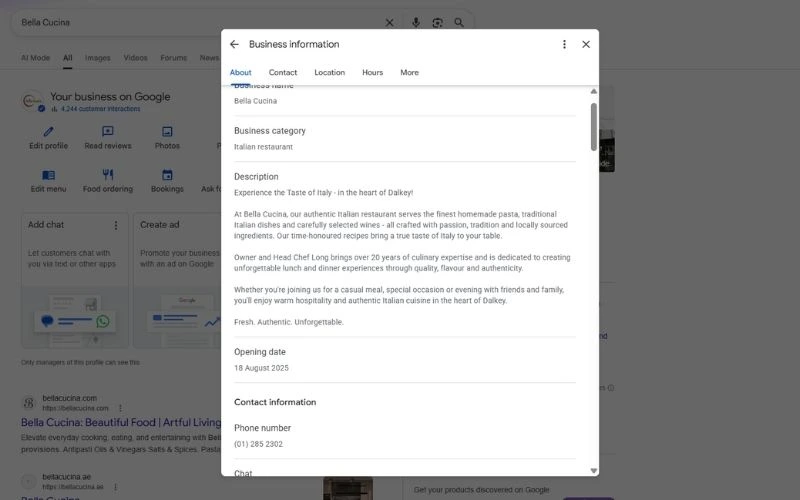Open 4,244 customer interactions link
The image size is (800, 500).
point(100,109)
